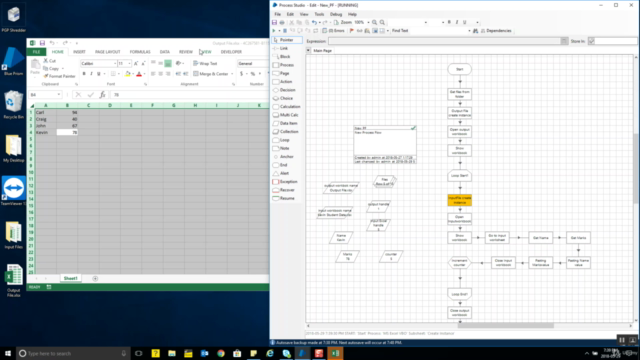Select the Decision stage tool
This screenshot has height=360, width=640.
(284, 90)
